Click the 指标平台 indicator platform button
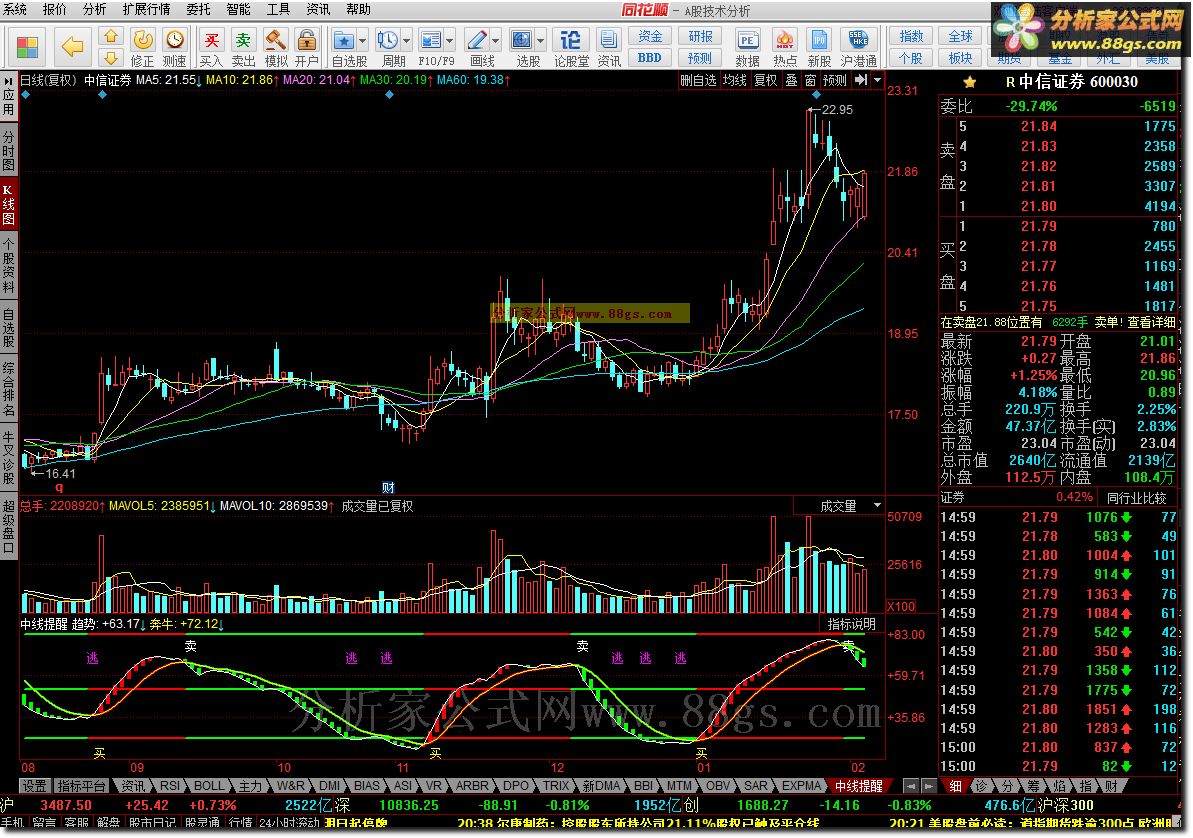The width and height of the screenshot is (1193, 838). point(81,785)
